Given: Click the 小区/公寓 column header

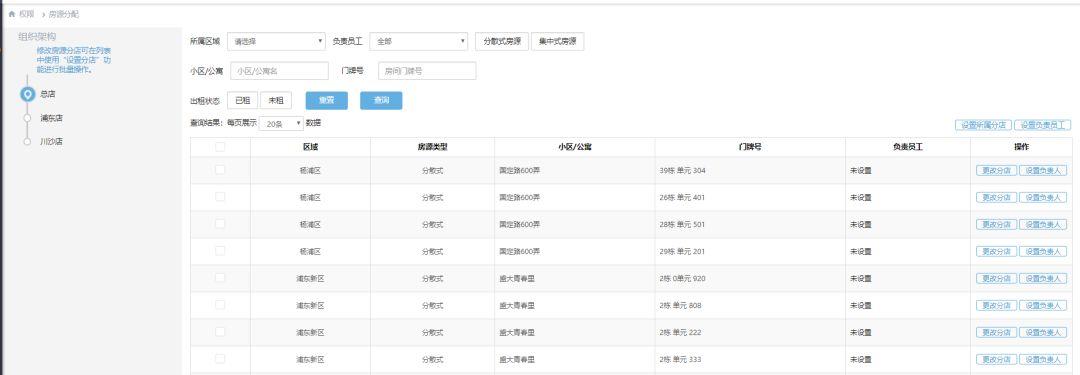Looking at the screenshot, I should [x=574, y=147].
